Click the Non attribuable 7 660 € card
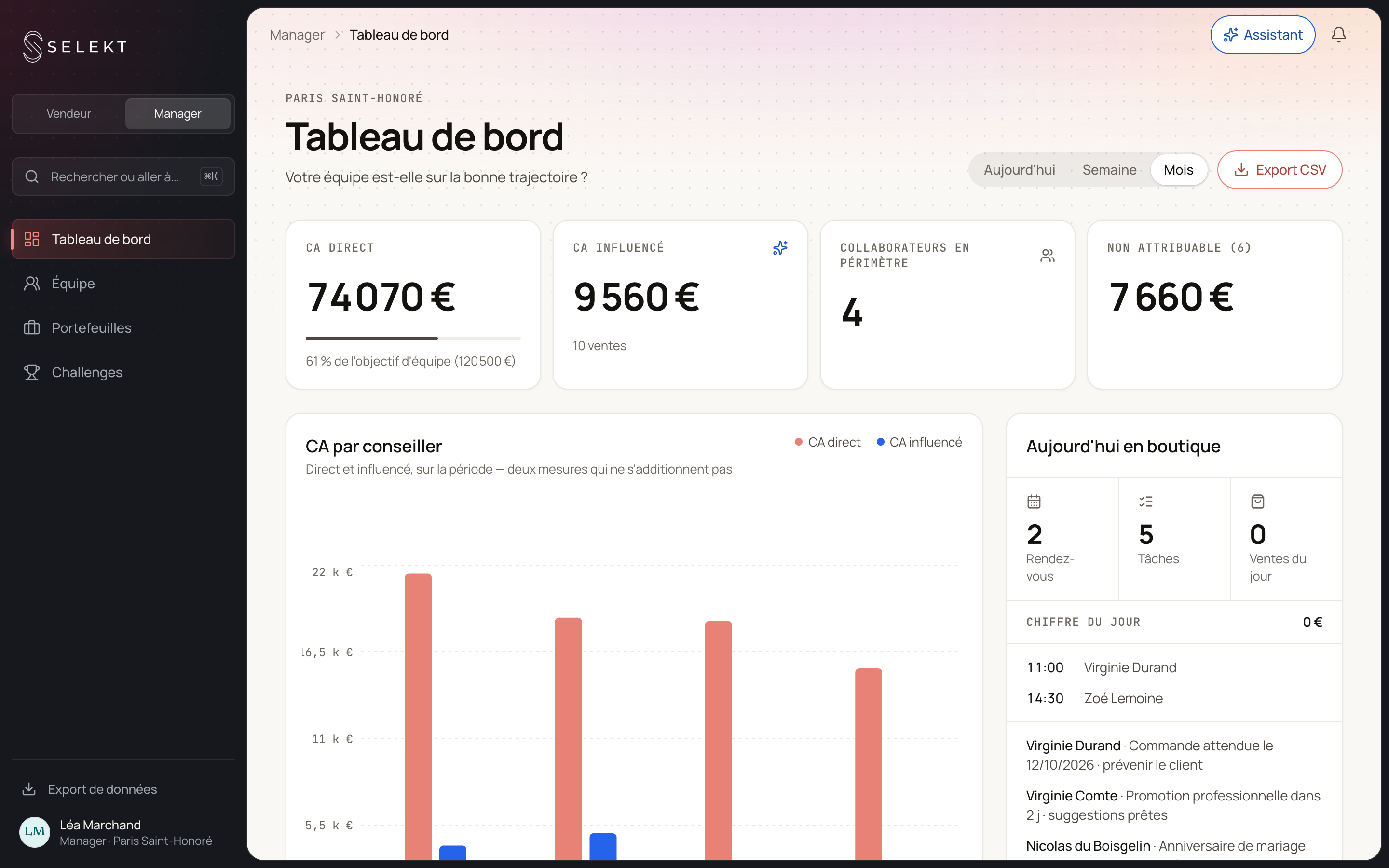Screen dimensions: 1389x868 pos(1214,305)
